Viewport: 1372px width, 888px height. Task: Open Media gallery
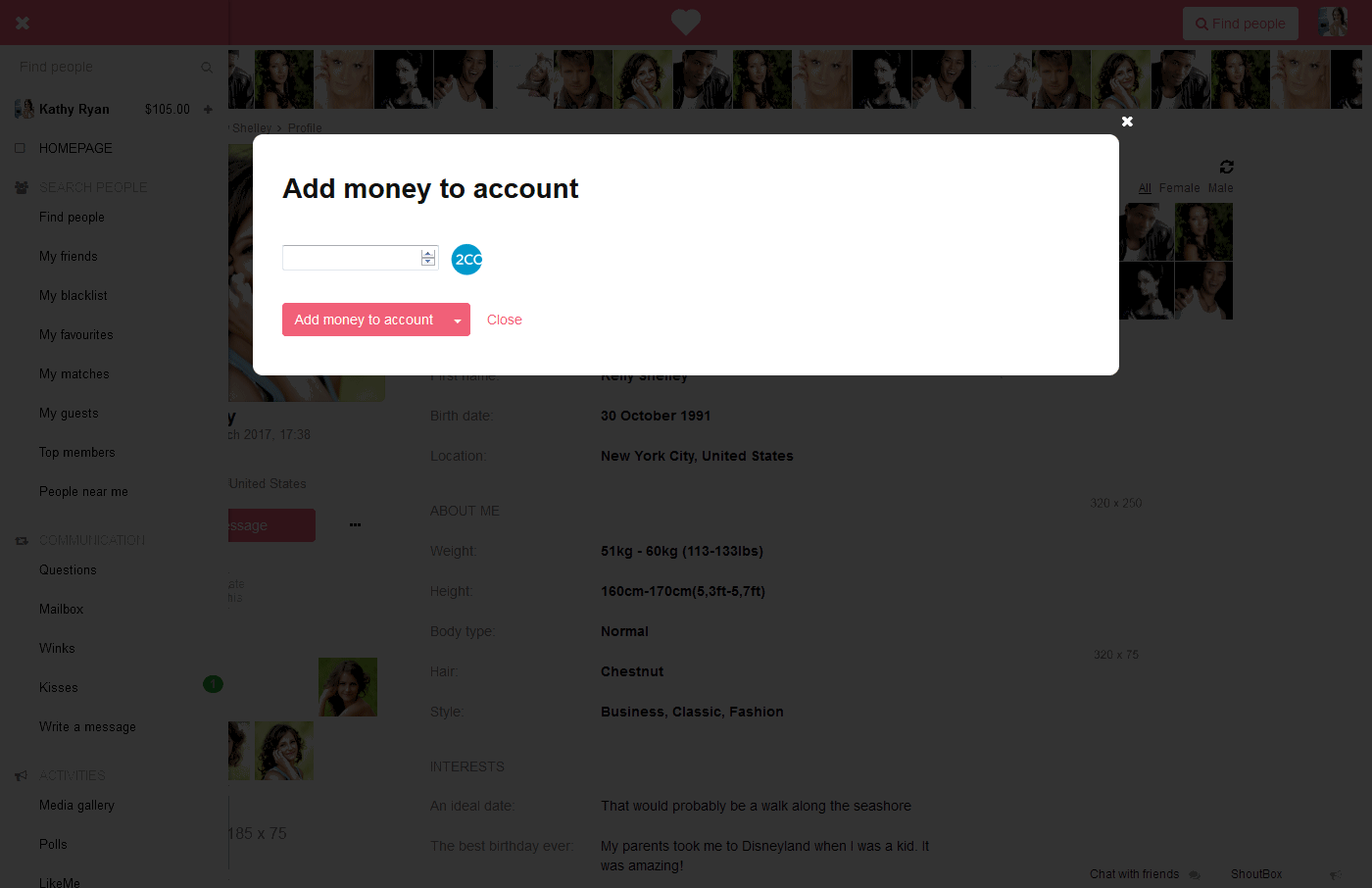[76, 805]
